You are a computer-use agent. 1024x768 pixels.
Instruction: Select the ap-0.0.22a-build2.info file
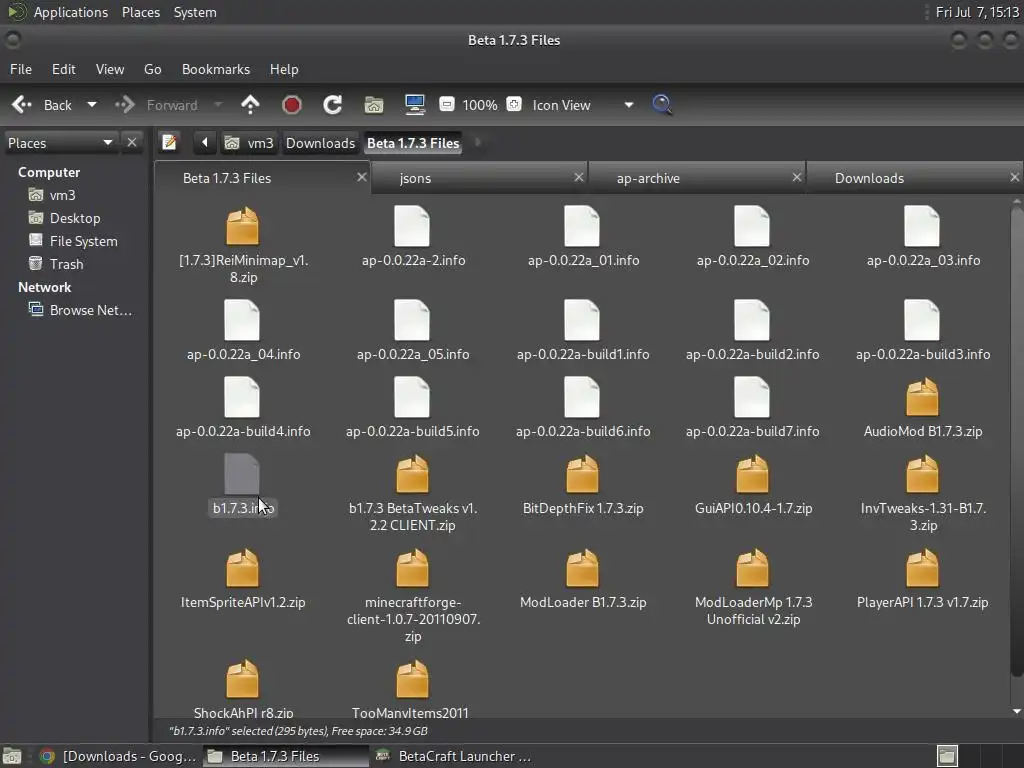(752, 330)
